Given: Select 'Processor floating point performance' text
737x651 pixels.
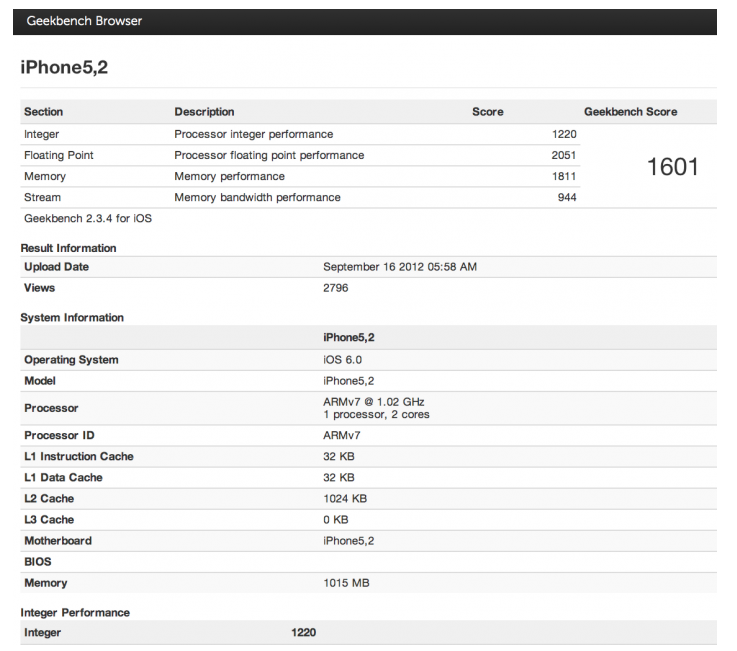Looking at the screenshot, I should (269, 155).
